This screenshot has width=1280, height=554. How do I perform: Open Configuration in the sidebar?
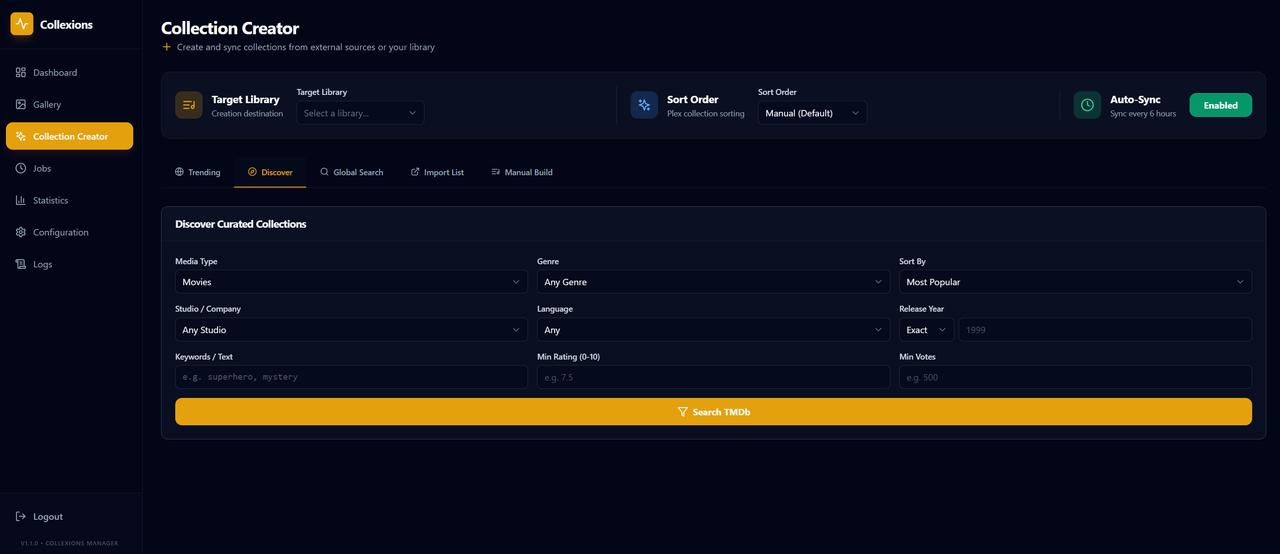(x=70, y=233)
